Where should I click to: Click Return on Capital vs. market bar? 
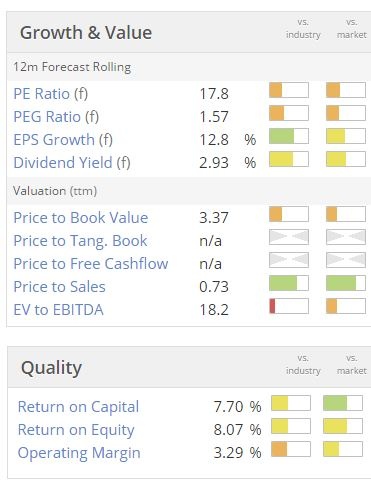[343, 403]
